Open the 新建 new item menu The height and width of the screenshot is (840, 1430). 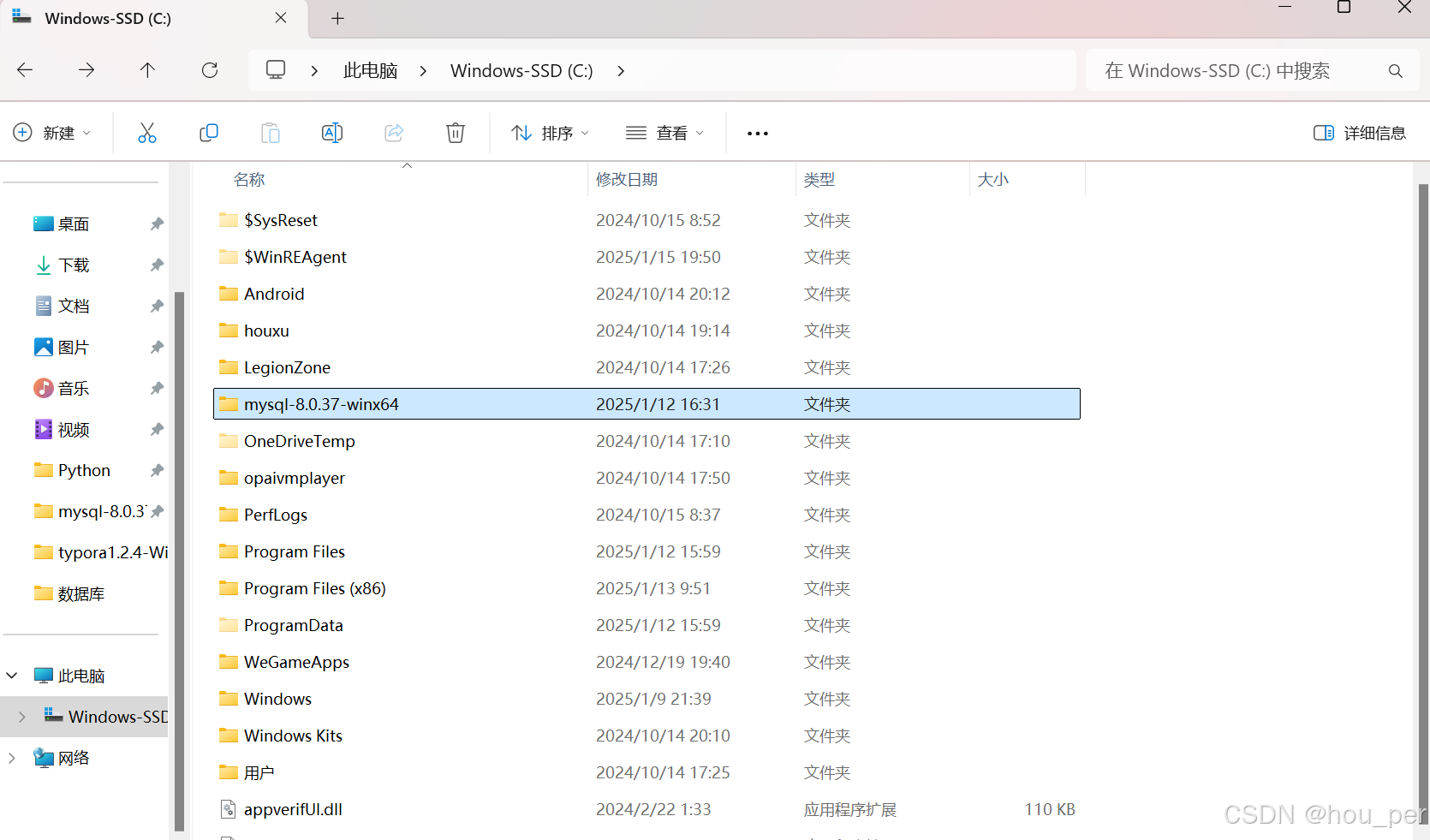coord(53,133)
